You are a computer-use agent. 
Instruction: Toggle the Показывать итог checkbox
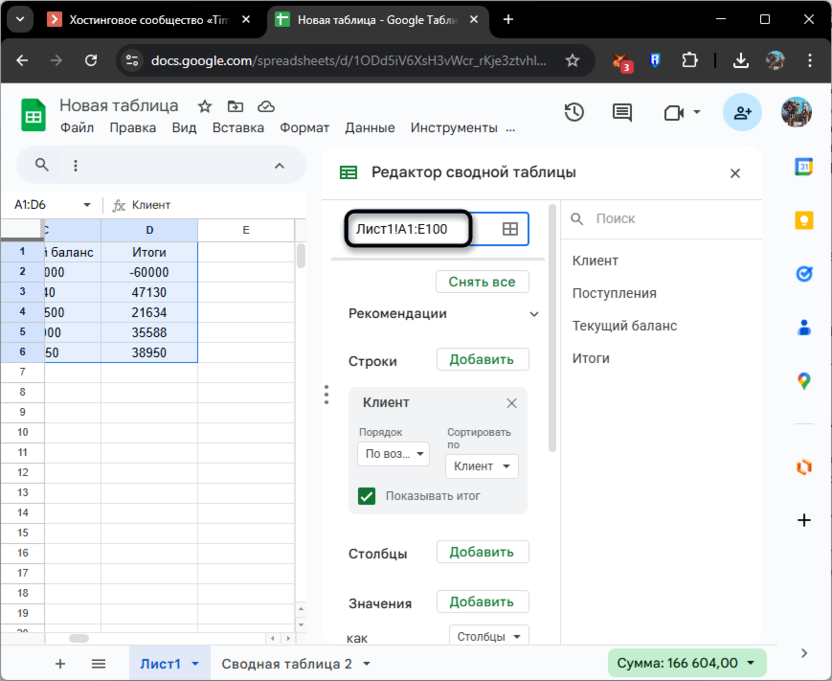click(367, 495)
